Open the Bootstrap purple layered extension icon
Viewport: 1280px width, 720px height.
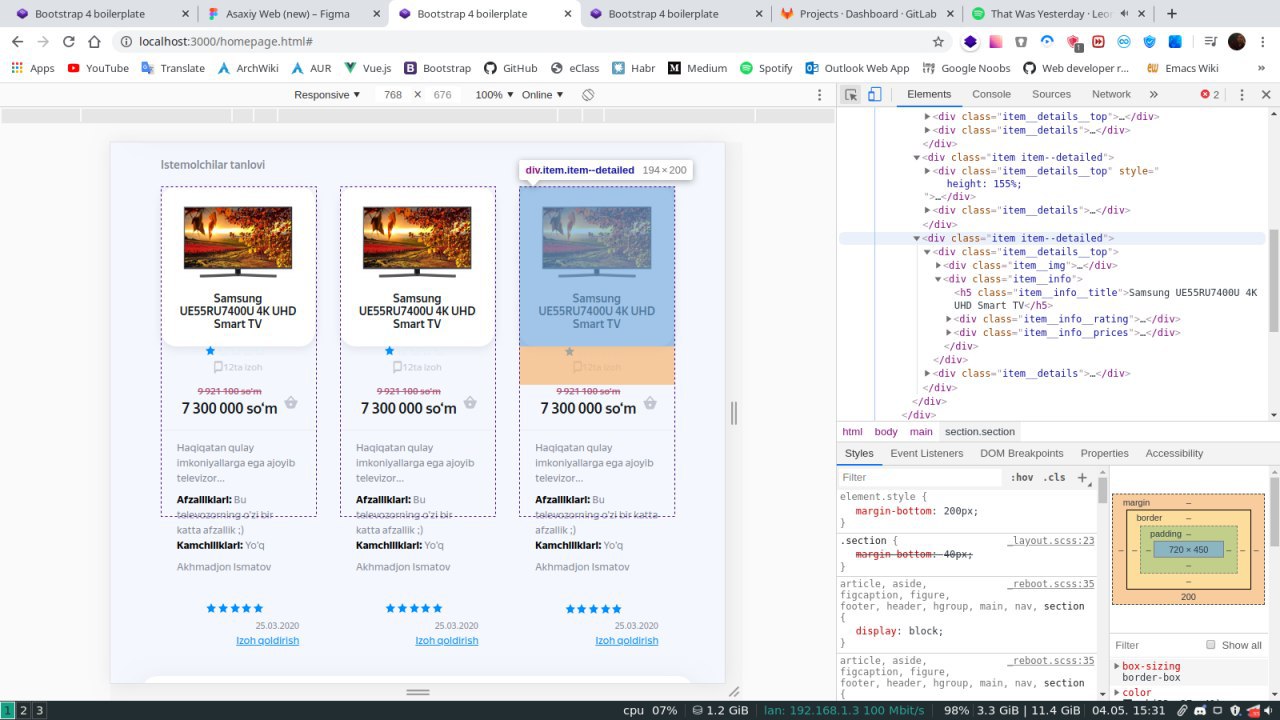pos(970,42)
